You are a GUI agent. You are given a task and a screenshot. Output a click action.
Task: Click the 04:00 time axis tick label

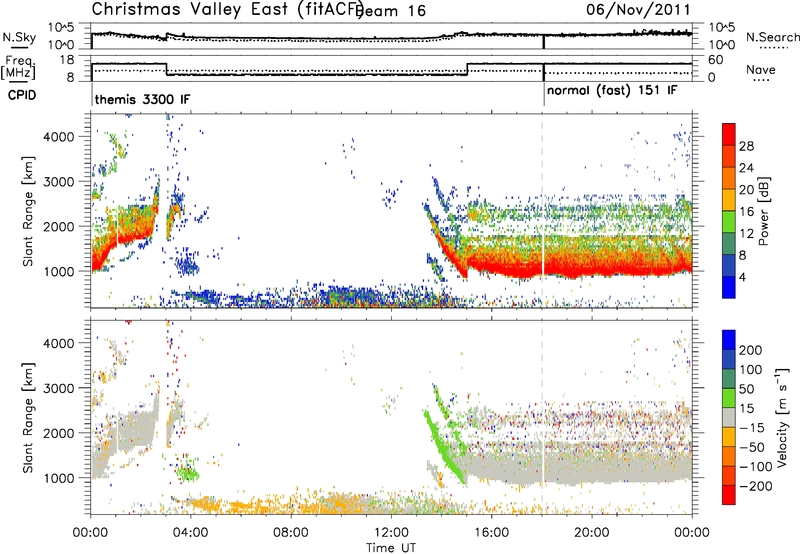pos(191,533)
